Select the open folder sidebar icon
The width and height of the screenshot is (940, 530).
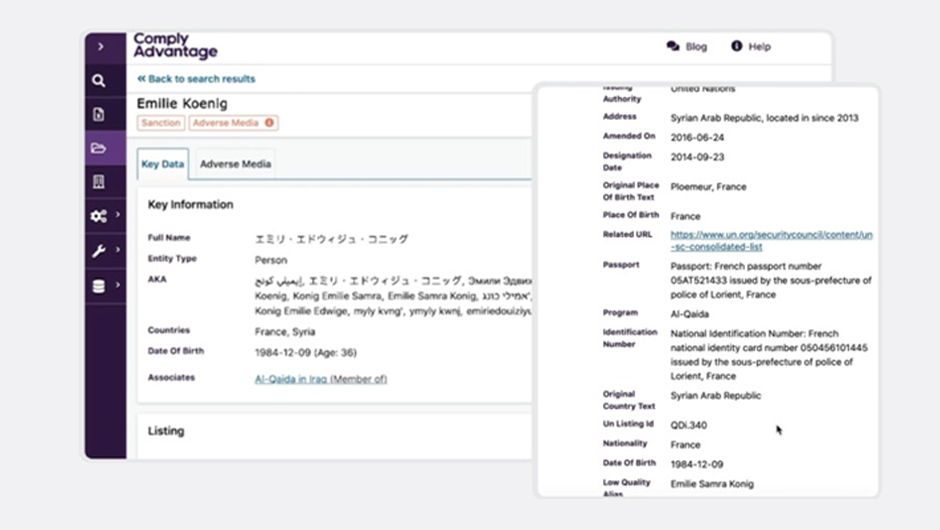99,148
